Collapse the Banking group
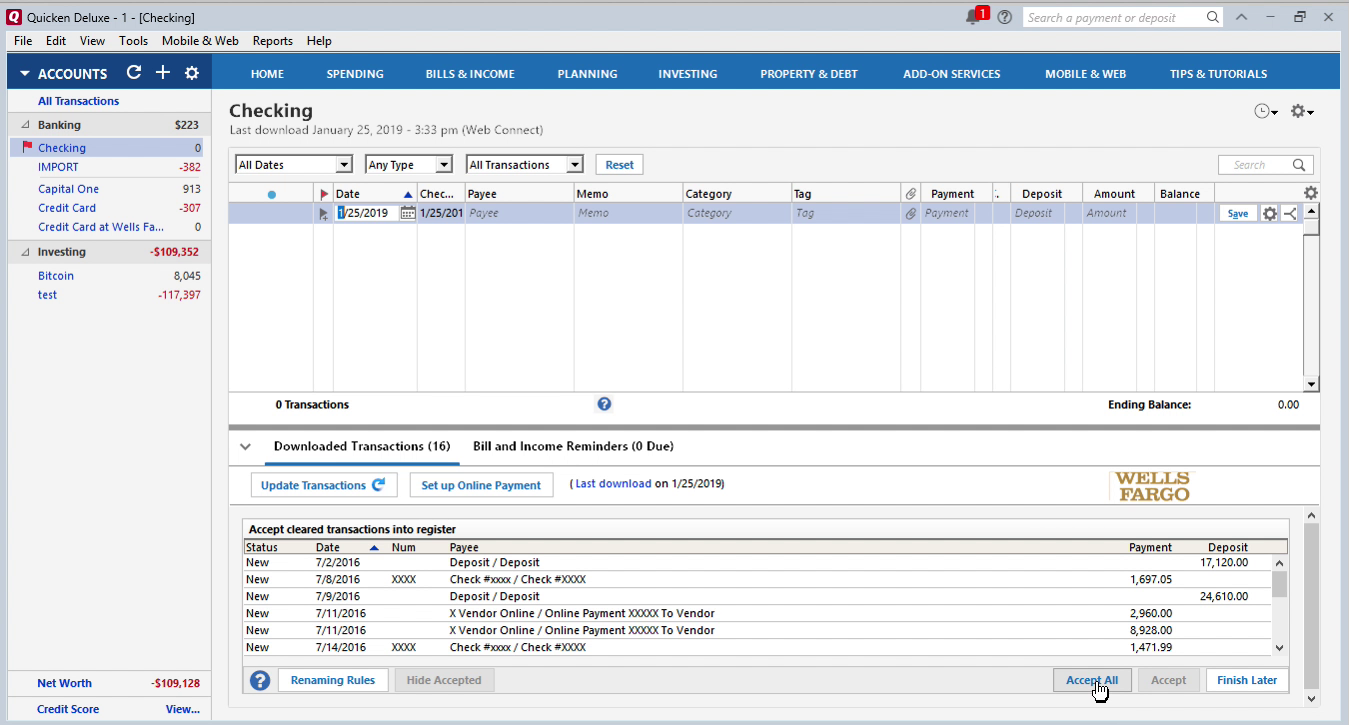1349x725 pixels. click(25, 125)
